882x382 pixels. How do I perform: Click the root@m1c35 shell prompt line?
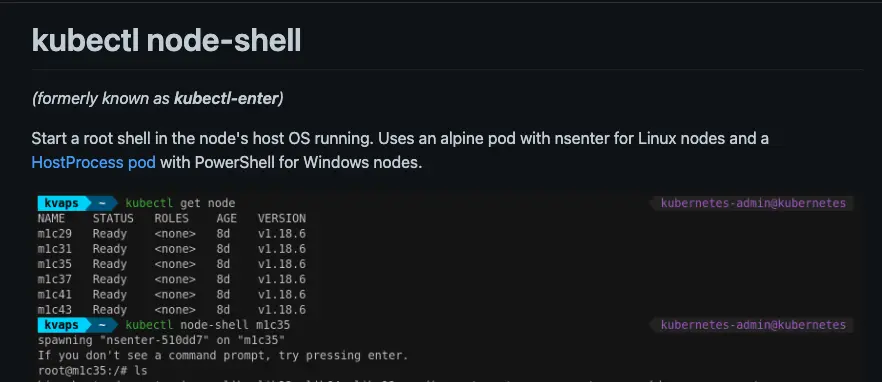point(93,371)
